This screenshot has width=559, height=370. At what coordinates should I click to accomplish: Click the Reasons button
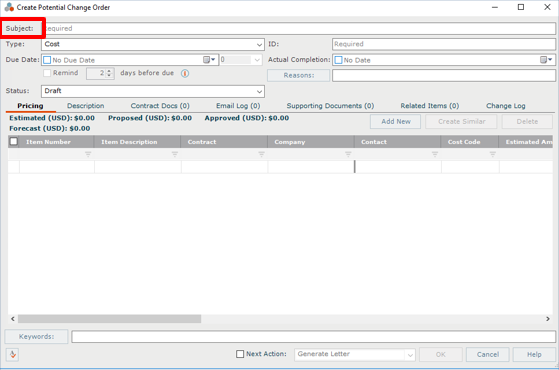pyautogui.click(x=299, y=76)
